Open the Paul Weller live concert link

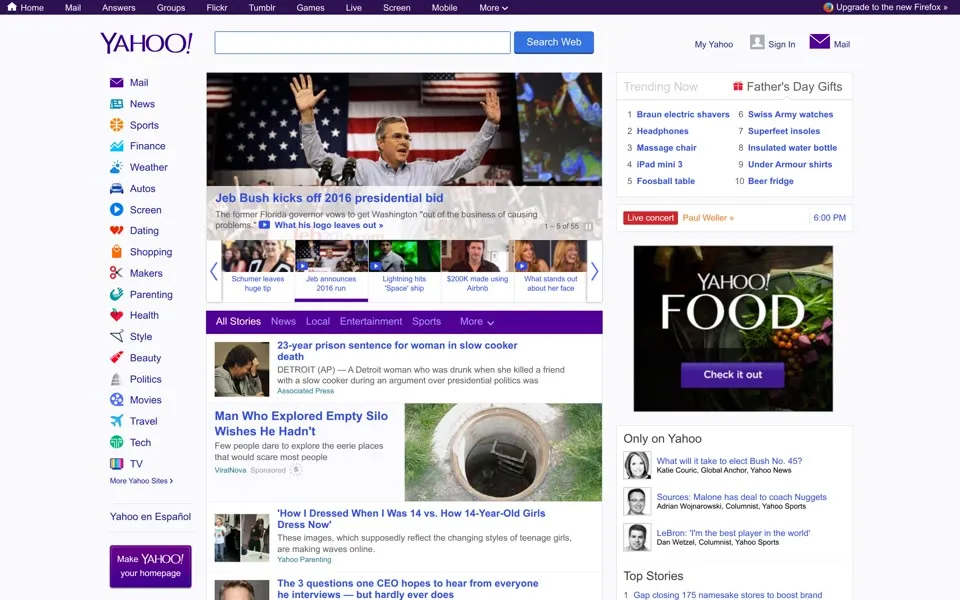(x=708, y=218)
